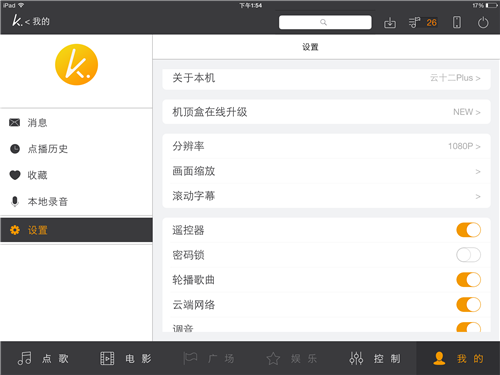Switch to the 我的 tab
Viewport: 500px width, 375px height.
tap(458, 358)
